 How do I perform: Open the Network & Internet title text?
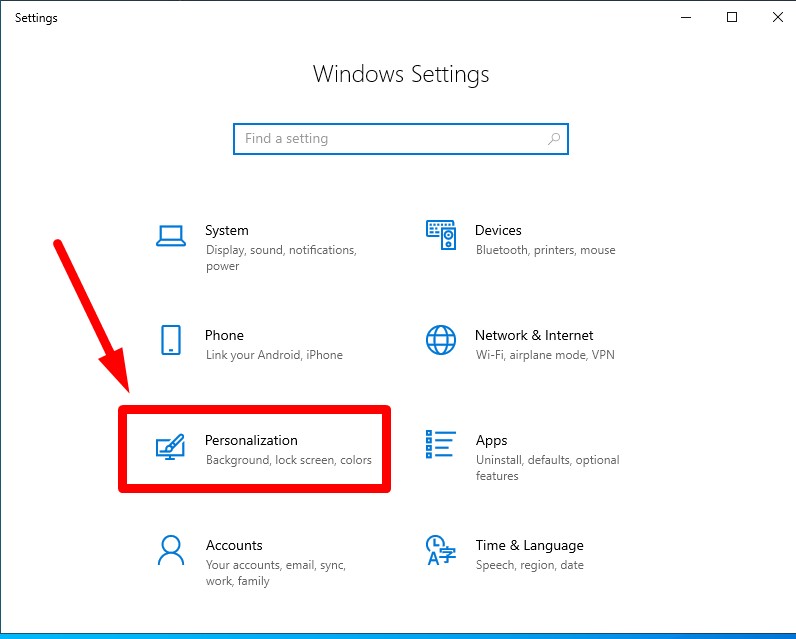[534, 335]
